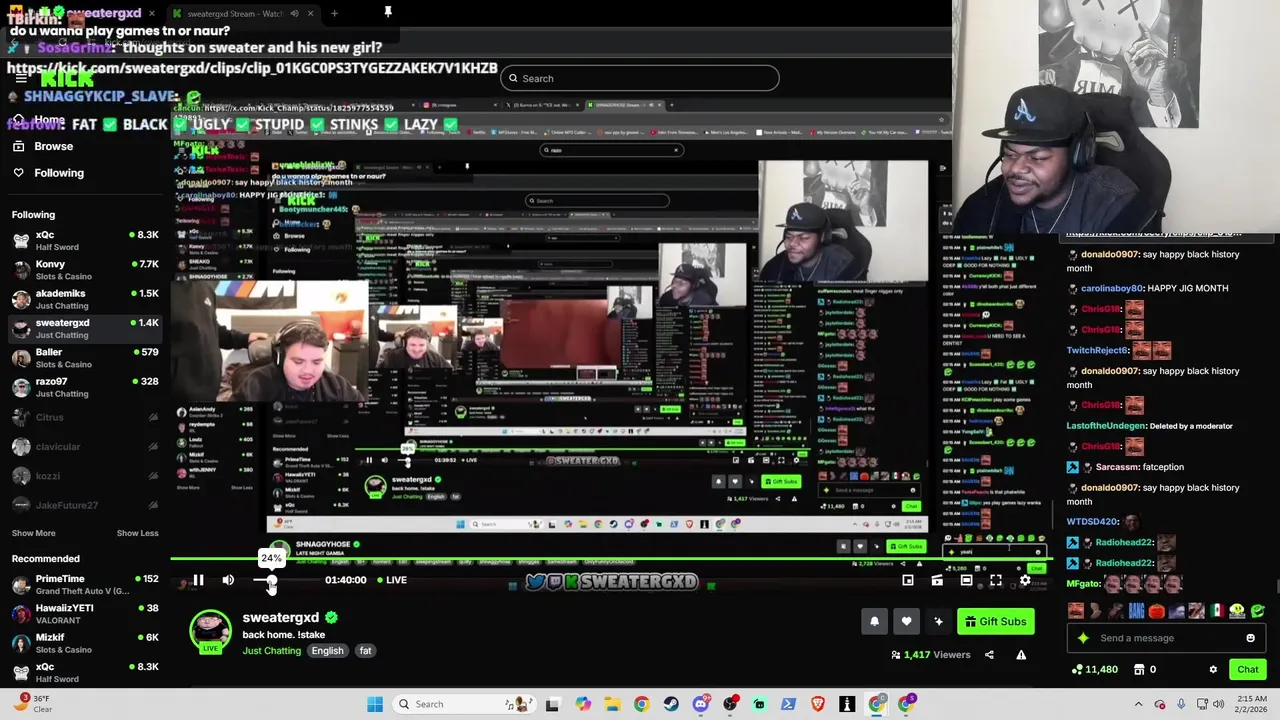This screenshot has height=720, width=1280.
Task: Pause the live stream video
Action: [198, 580]
